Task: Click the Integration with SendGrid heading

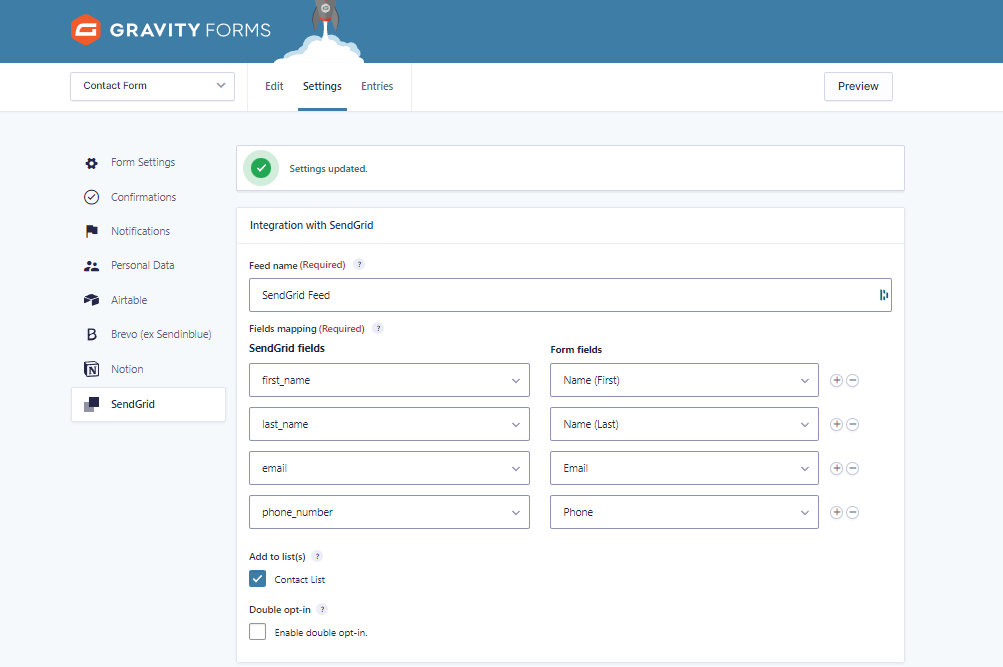Action: tap(312, 225)
